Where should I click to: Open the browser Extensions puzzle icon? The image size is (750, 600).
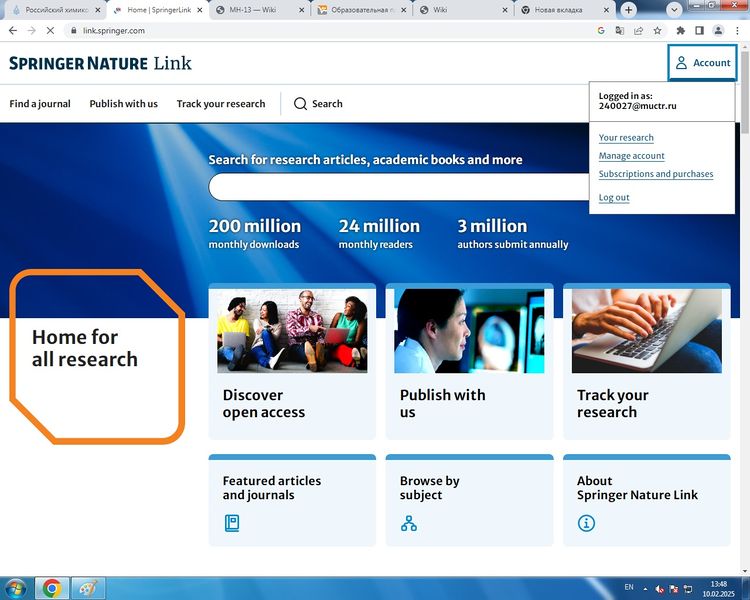coord(680,31)
